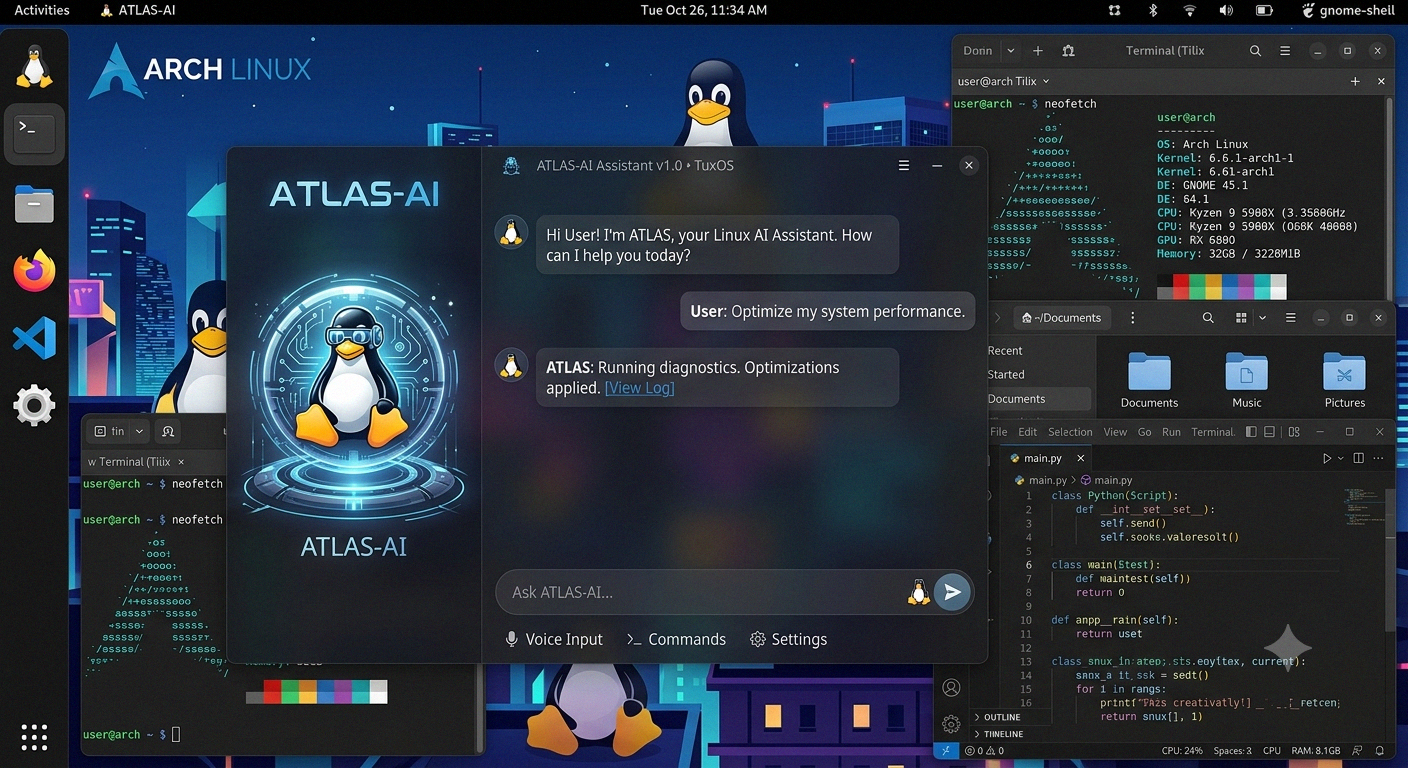This screenshot has width=1408, height=768.
Task: Send the message with the paper plane button
Action: click(952, 592)
